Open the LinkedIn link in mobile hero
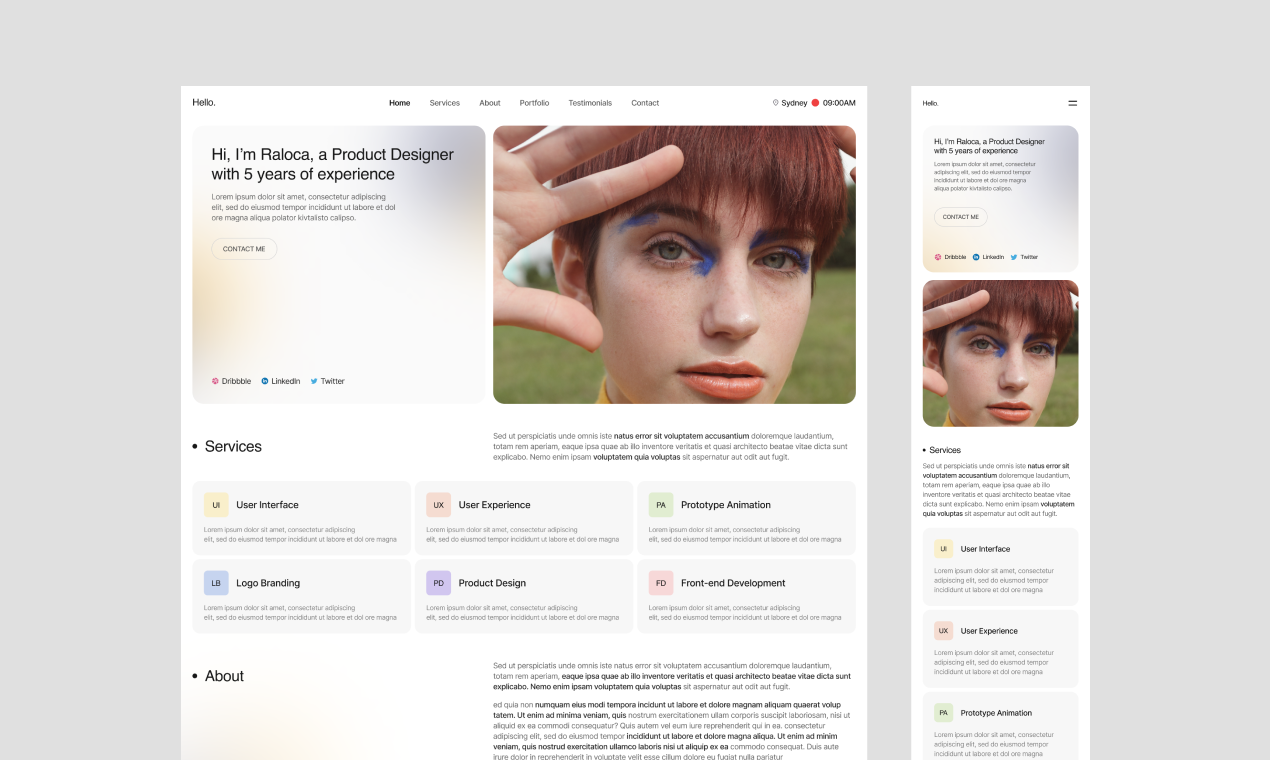Image resolution: width=1270 pixels, height=760 pixels. pyautogui.click(x=988, y=257)
